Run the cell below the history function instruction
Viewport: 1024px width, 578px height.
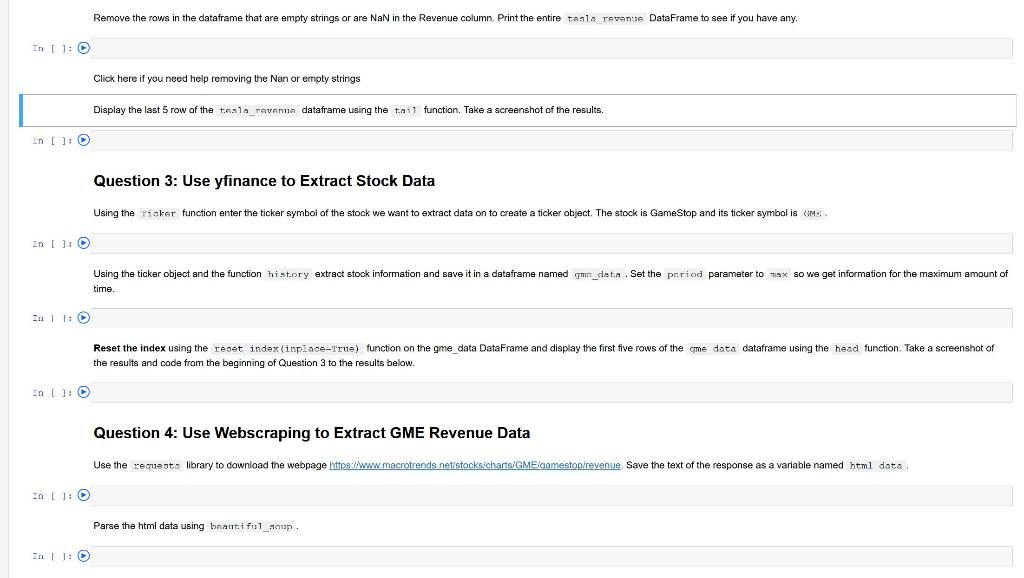click(x=84, y=318)
